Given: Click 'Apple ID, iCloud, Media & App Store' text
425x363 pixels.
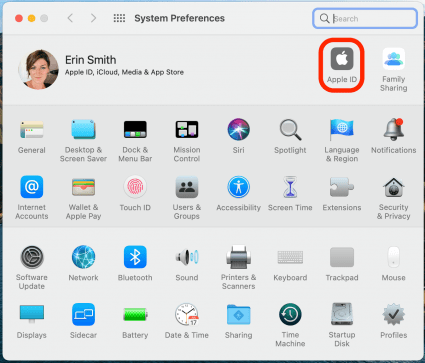Looking at the screenshot, I should (124, 72).
